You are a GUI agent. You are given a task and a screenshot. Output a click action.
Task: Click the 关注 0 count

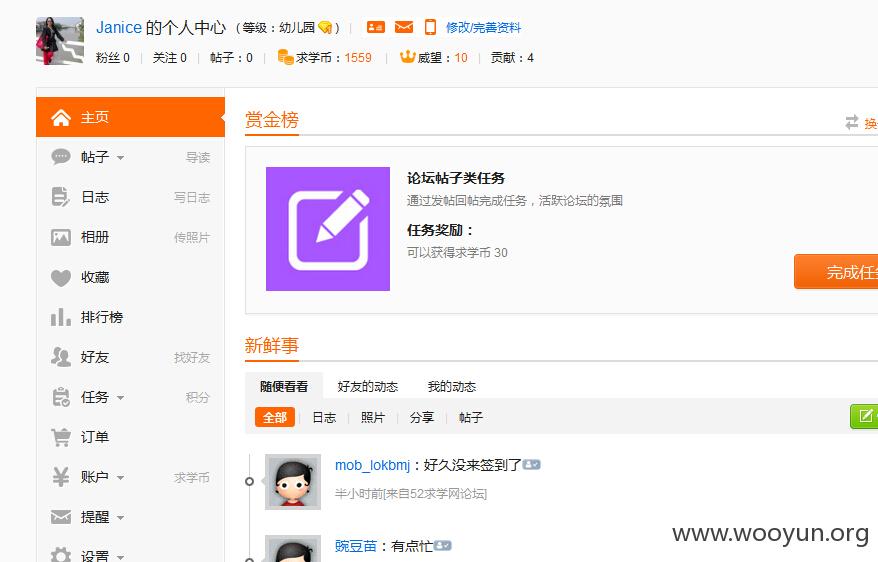tap(170, 58)
